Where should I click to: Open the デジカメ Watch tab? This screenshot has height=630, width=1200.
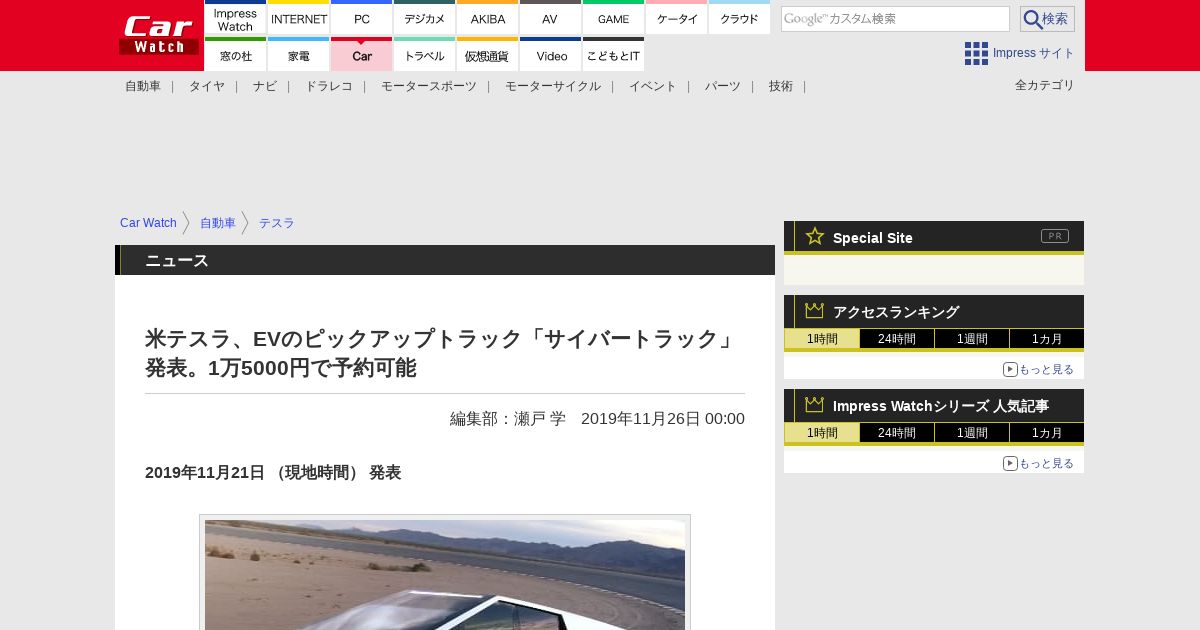tap(425, 18)
